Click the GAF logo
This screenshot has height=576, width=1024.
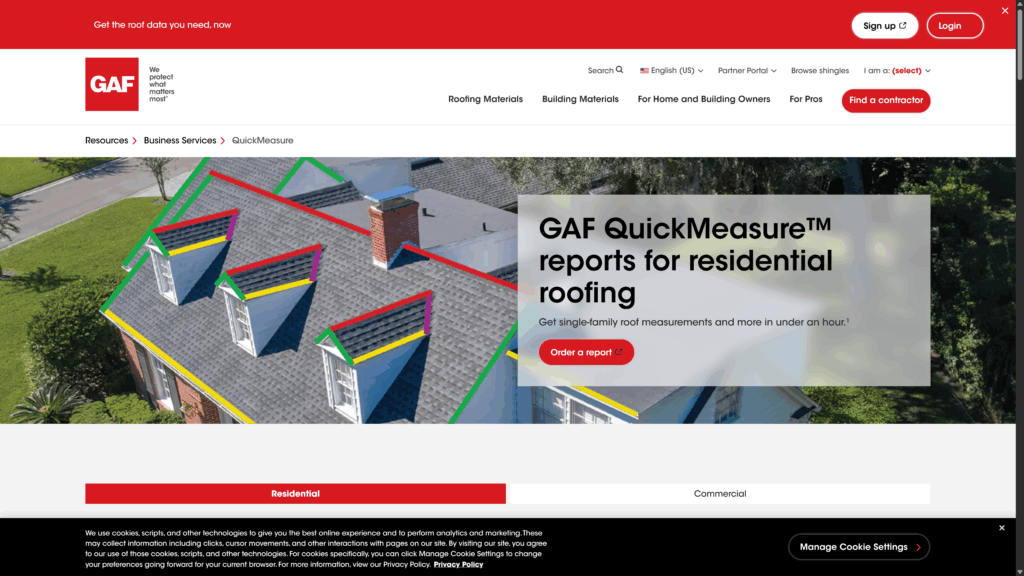[x=113, y=84]
